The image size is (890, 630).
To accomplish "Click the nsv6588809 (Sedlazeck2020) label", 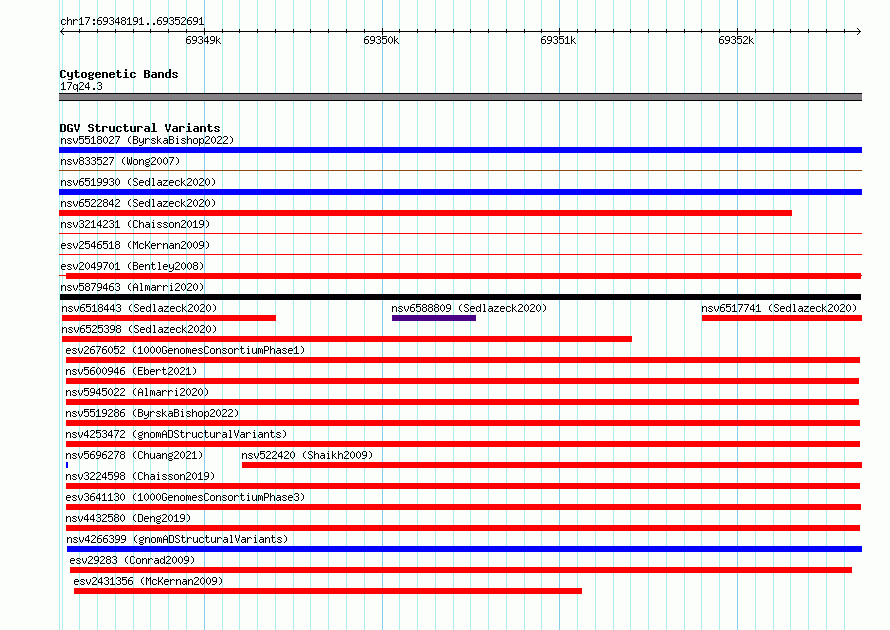I will click(x=469, y=308).
